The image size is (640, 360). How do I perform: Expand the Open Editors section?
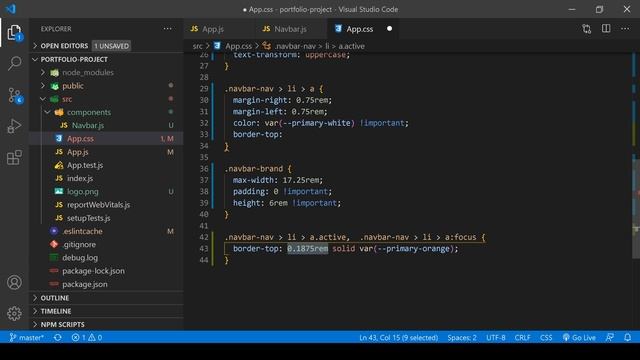point(64,46)
